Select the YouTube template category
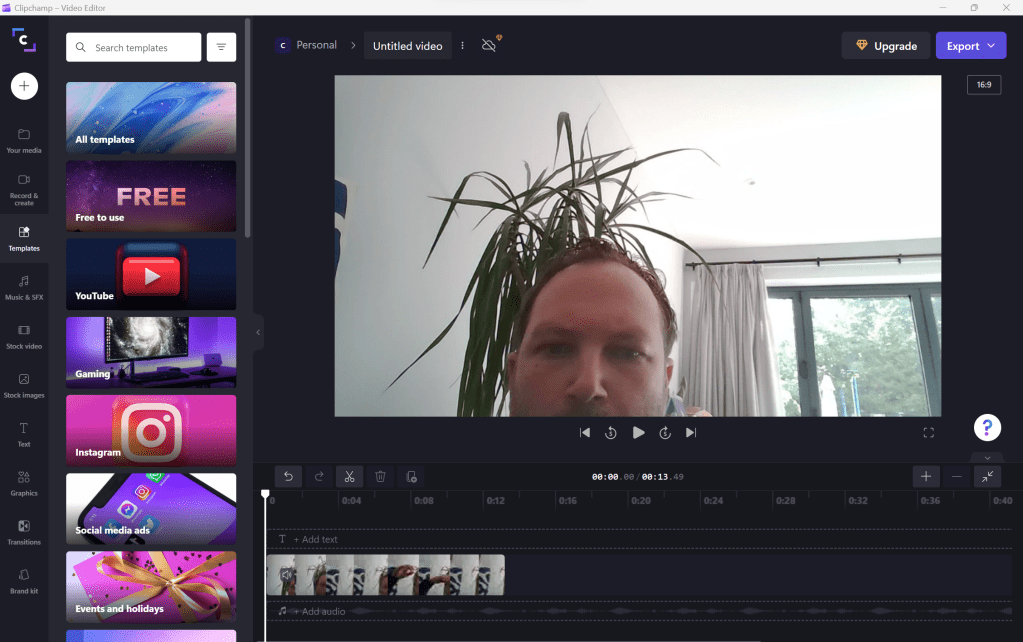The width and height of the screenshot is (1023, 642). pyautogui.click(x=151, y=274)
